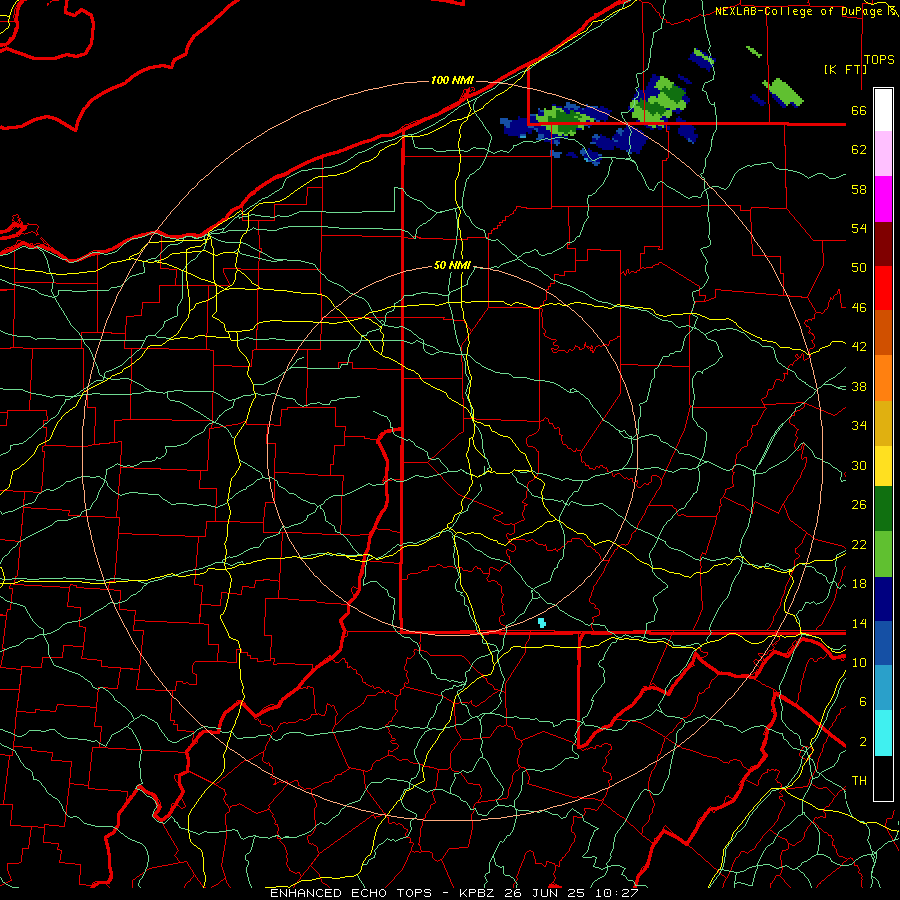
Task: Click the 'NEXLAB-College of DuPage' header text
Action: [798, 11]
